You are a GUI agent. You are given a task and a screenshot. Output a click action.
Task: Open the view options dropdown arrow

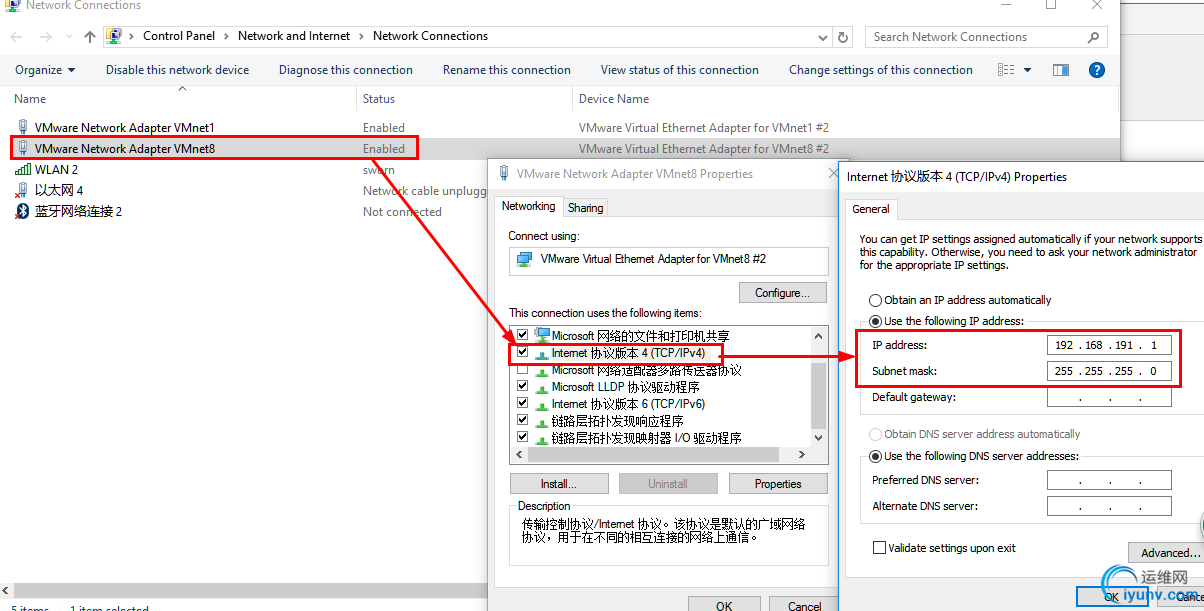pos(1028,70)
